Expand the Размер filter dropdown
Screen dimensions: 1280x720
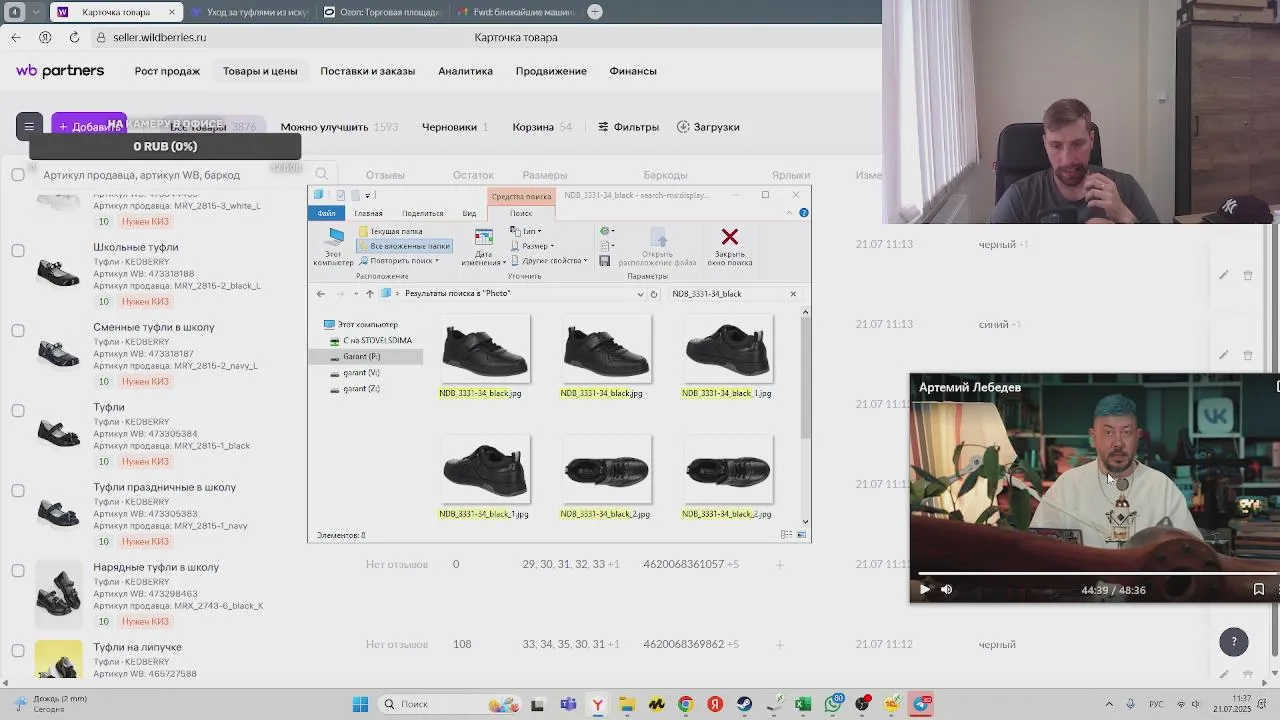[x=531, y=246]
